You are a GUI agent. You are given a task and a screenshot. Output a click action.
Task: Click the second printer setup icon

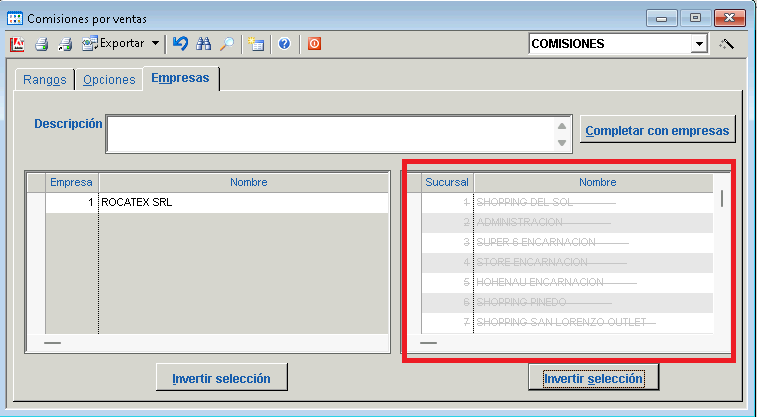click(65, 44)
